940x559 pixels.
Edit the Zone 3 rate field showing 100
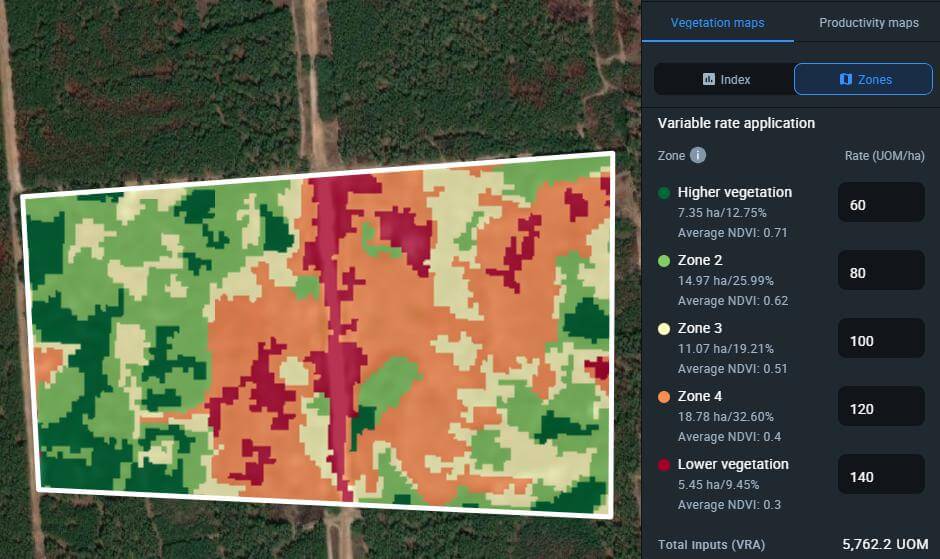[x=881, y=340]
